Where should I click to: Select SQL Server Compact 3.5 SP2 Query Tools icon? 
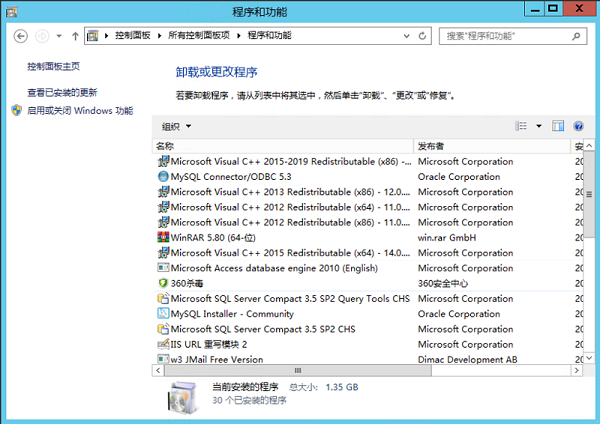click(x=163, y=298)
